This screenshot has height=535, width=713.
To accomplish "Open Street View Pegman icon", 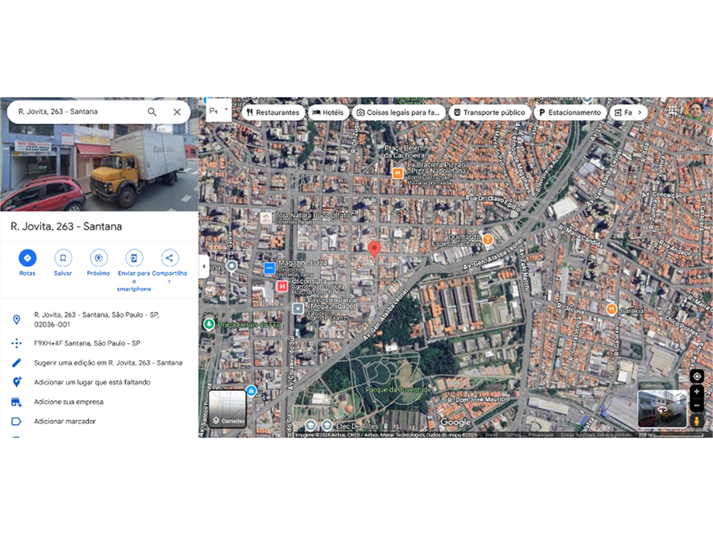I will tap(696, 421).
